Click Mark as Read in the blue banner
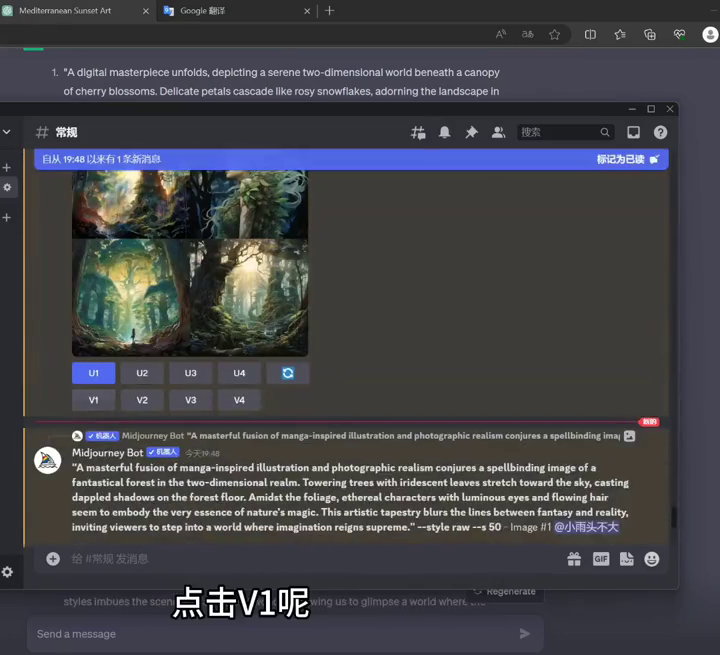The width and height of the screenshot is (720, 655). click(627, 159)
